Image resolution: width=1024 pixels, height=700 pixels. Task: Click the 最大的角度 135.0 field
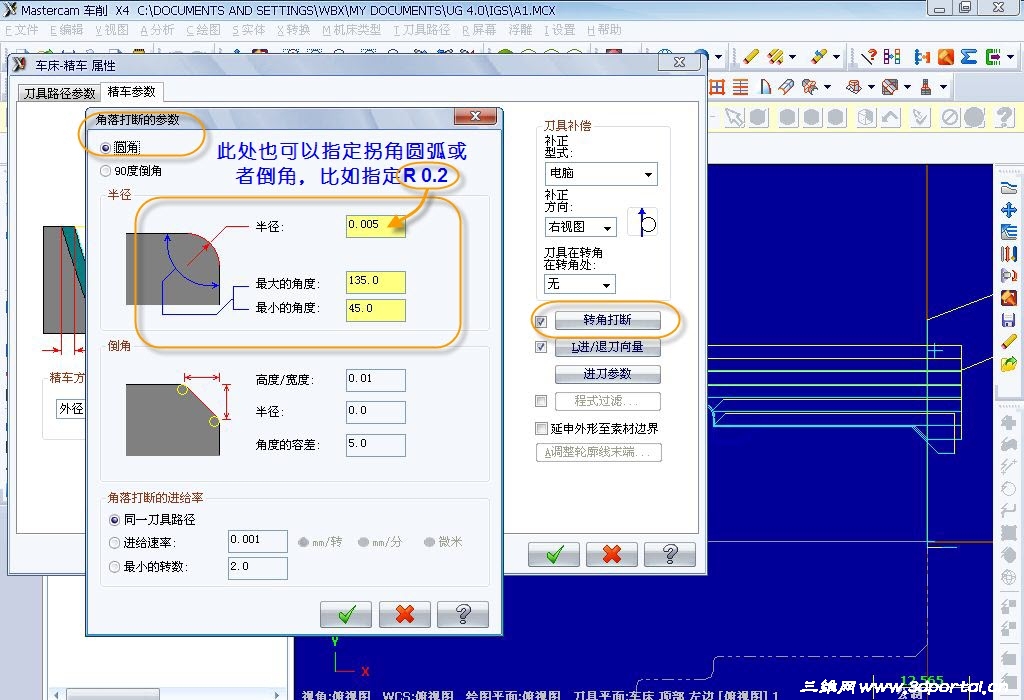(x=376, y=282)
